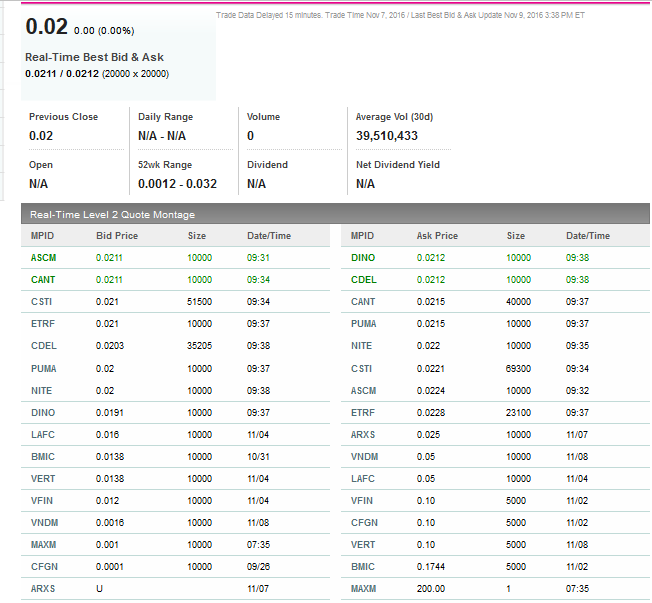Click CSTI ask size 69300
The width and height of the screenshot is (652, 603).
coord(519,369)
